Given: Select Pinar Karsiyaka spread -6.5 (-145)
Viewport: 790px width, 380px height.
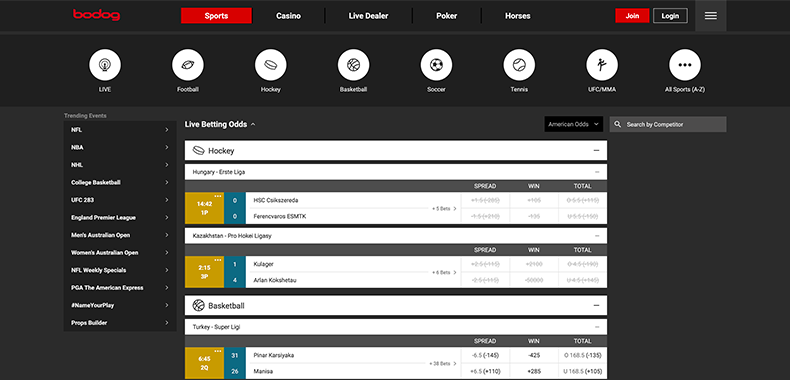Looking at the screenshot, I should click(485, 355).
